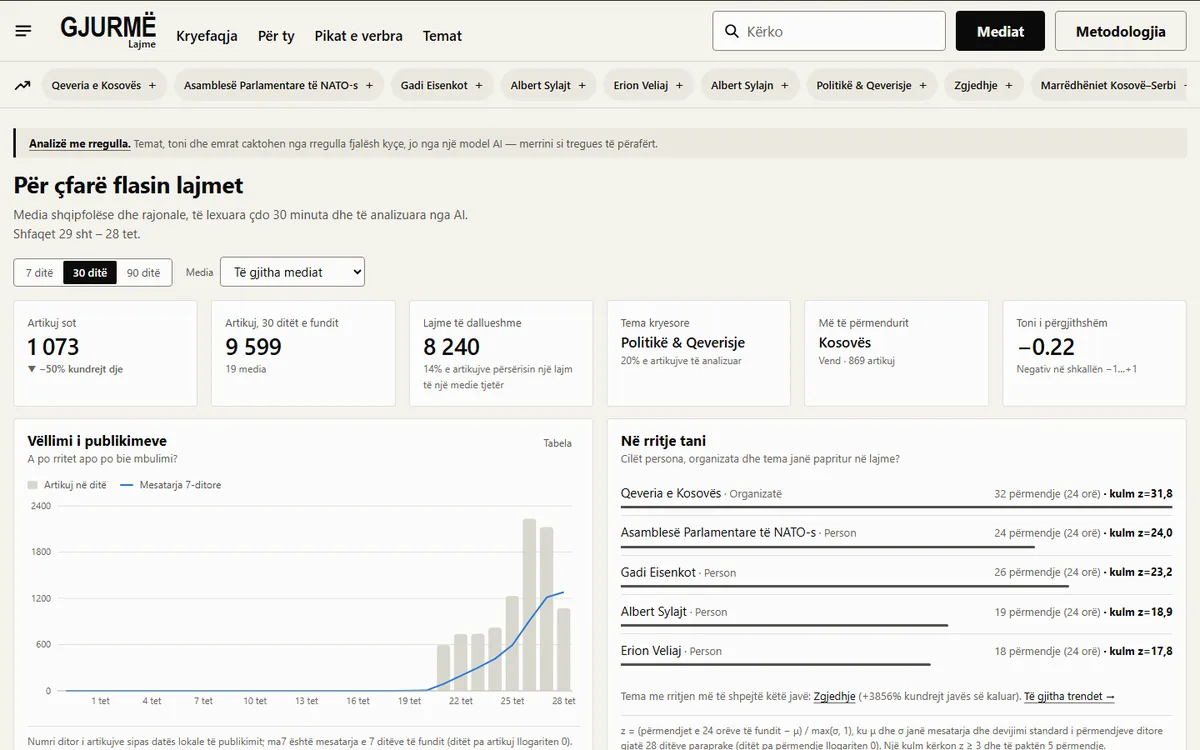Open Temat page

(442, 36)
